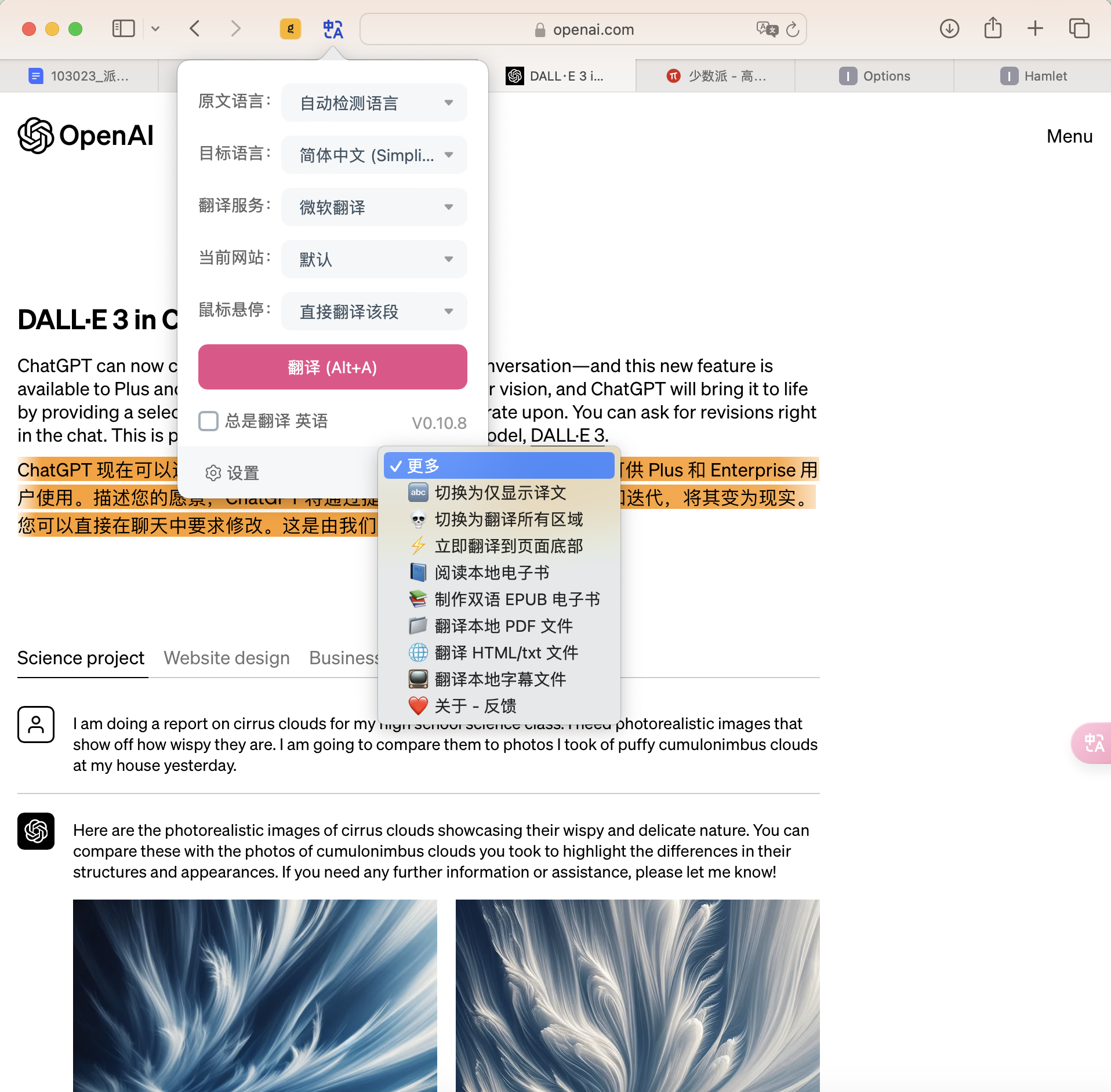This screenshot has width=1111, height=1092.
Task: Open the yellow g extension icon
Action: pyautogui.click(x=290, y=28)
